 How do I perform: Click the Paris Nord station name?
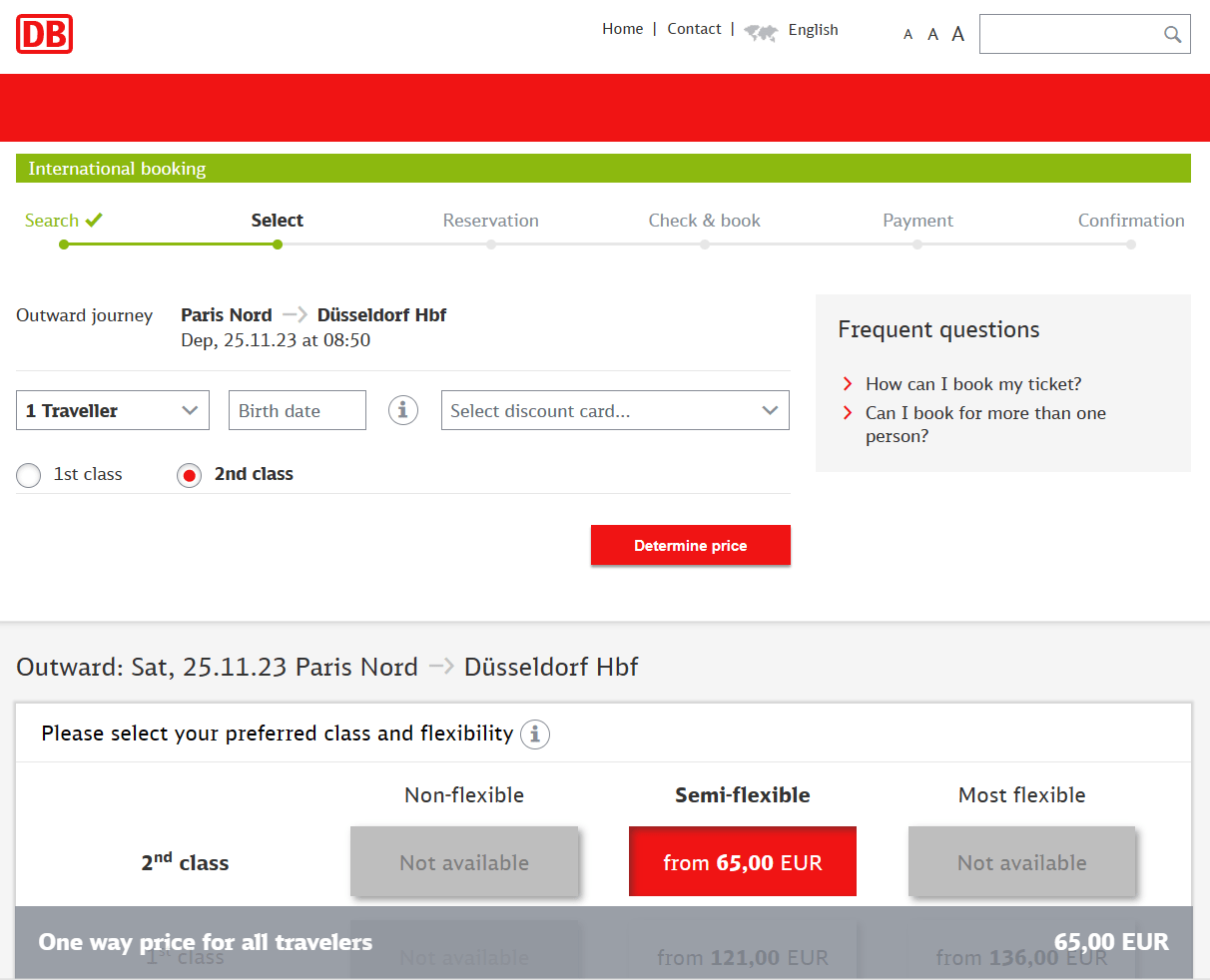pos(227,315)
